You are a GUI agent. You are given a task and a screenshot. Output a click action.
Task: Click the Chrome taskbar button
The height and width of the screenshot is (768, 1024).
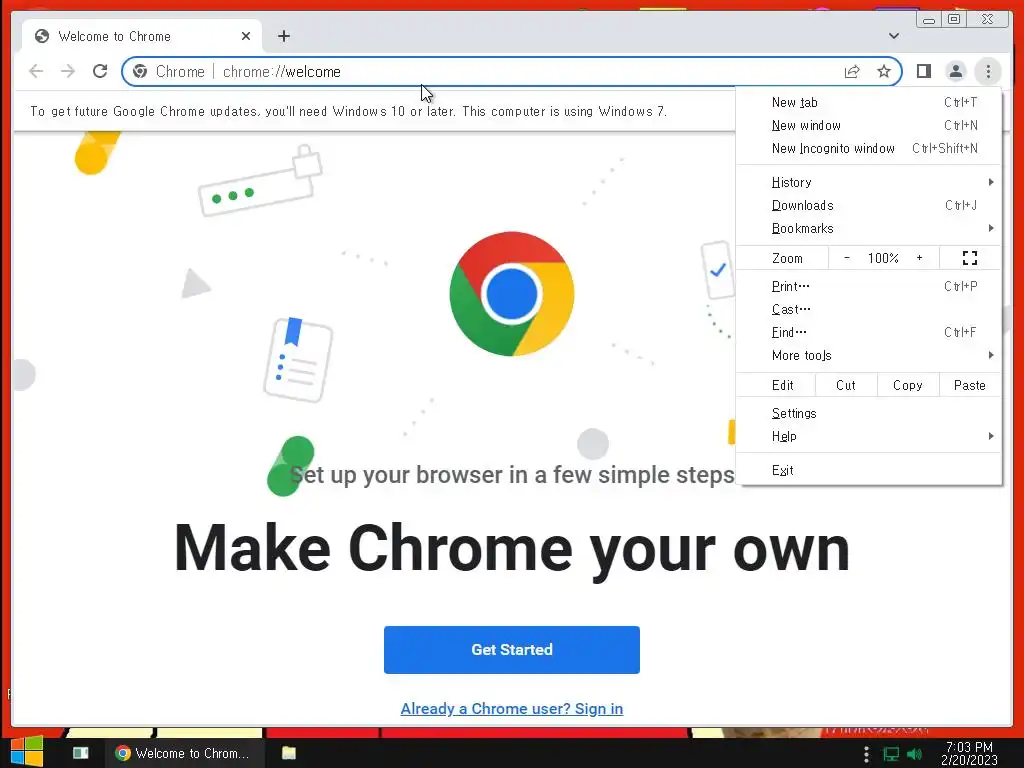[x=185, y=753]
